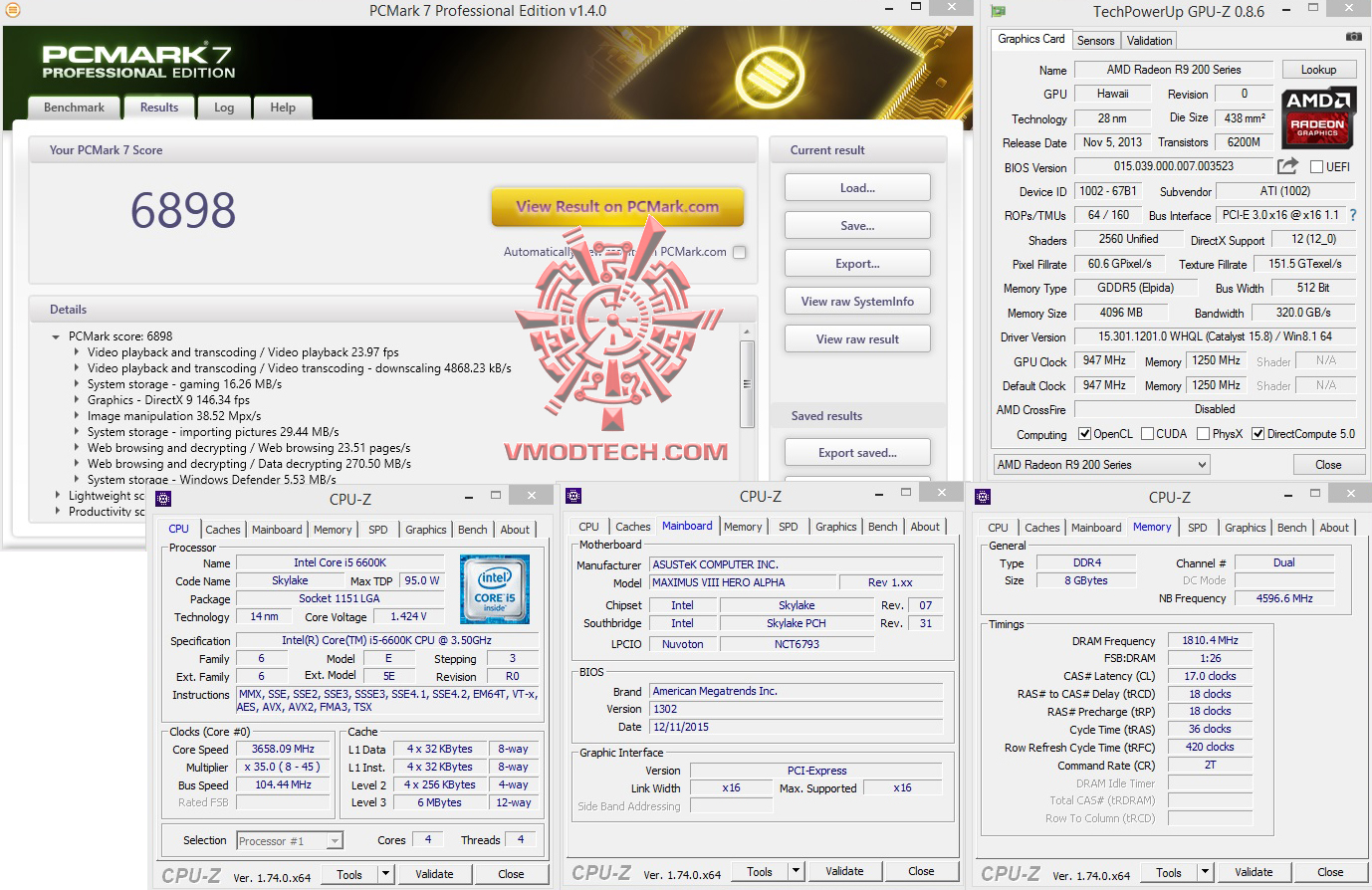Click the app icon of the CPU-Z Mainboard window
This screenshot has height=890, width=1372.
click(x=573, y=496)
